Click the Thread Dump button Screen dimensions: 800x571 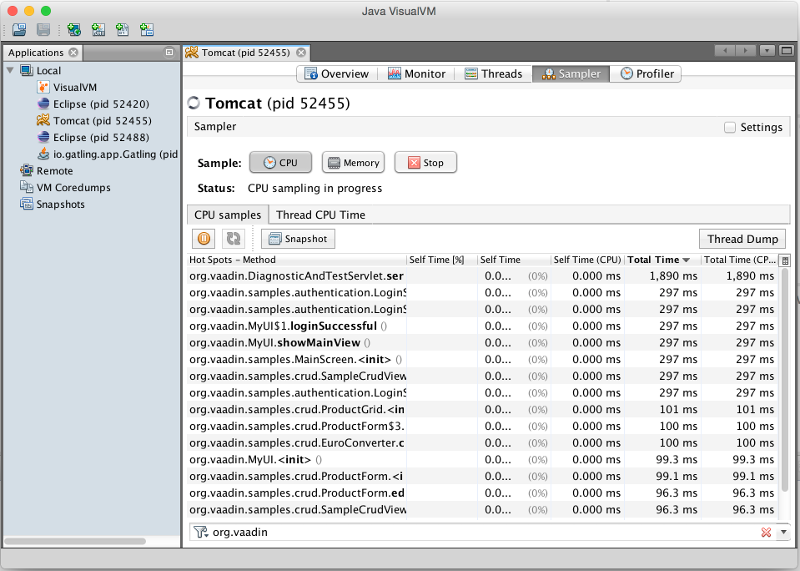[x=742, y=239]
